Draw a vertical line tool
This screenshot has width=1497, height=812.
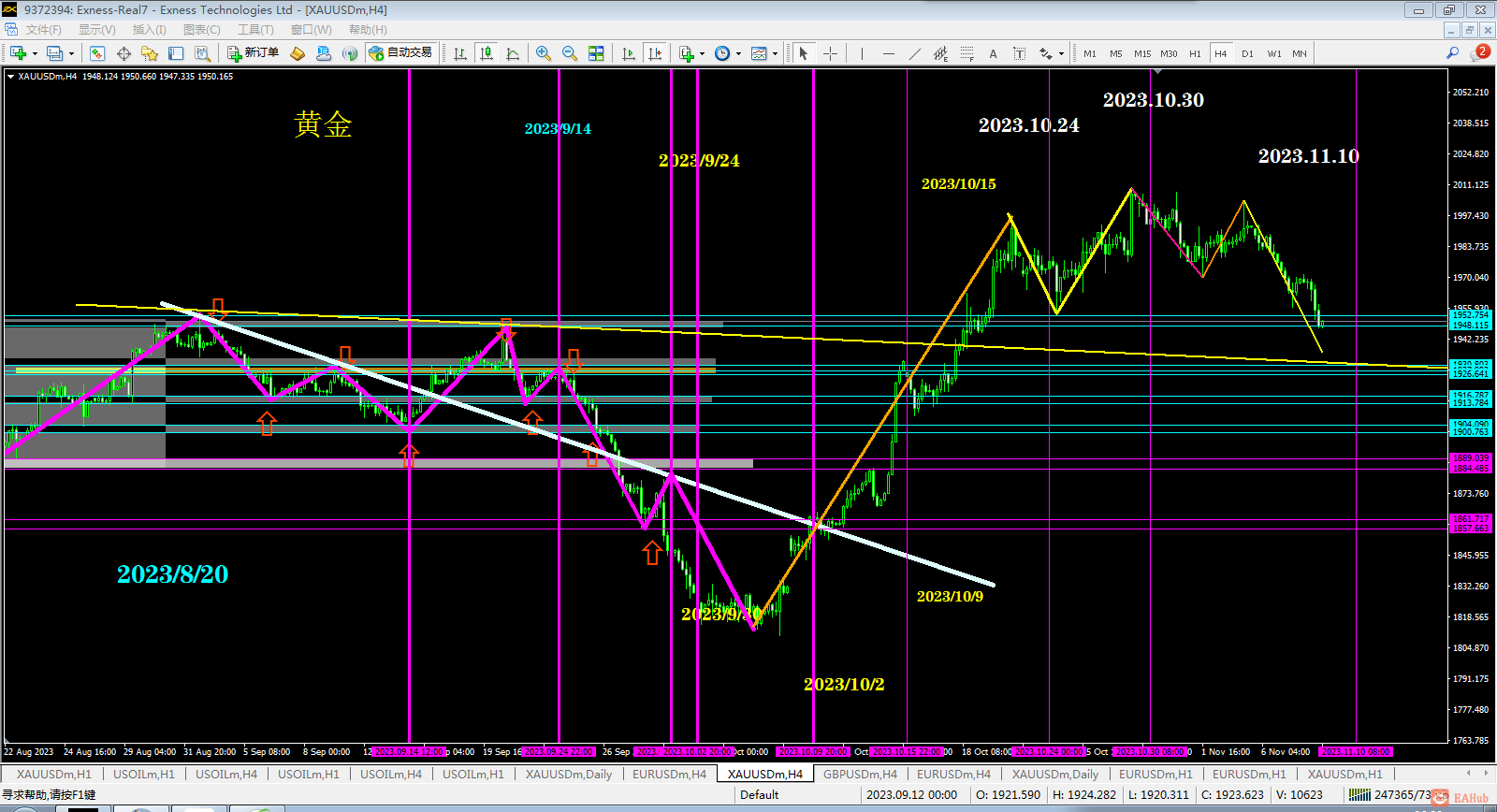862,53
